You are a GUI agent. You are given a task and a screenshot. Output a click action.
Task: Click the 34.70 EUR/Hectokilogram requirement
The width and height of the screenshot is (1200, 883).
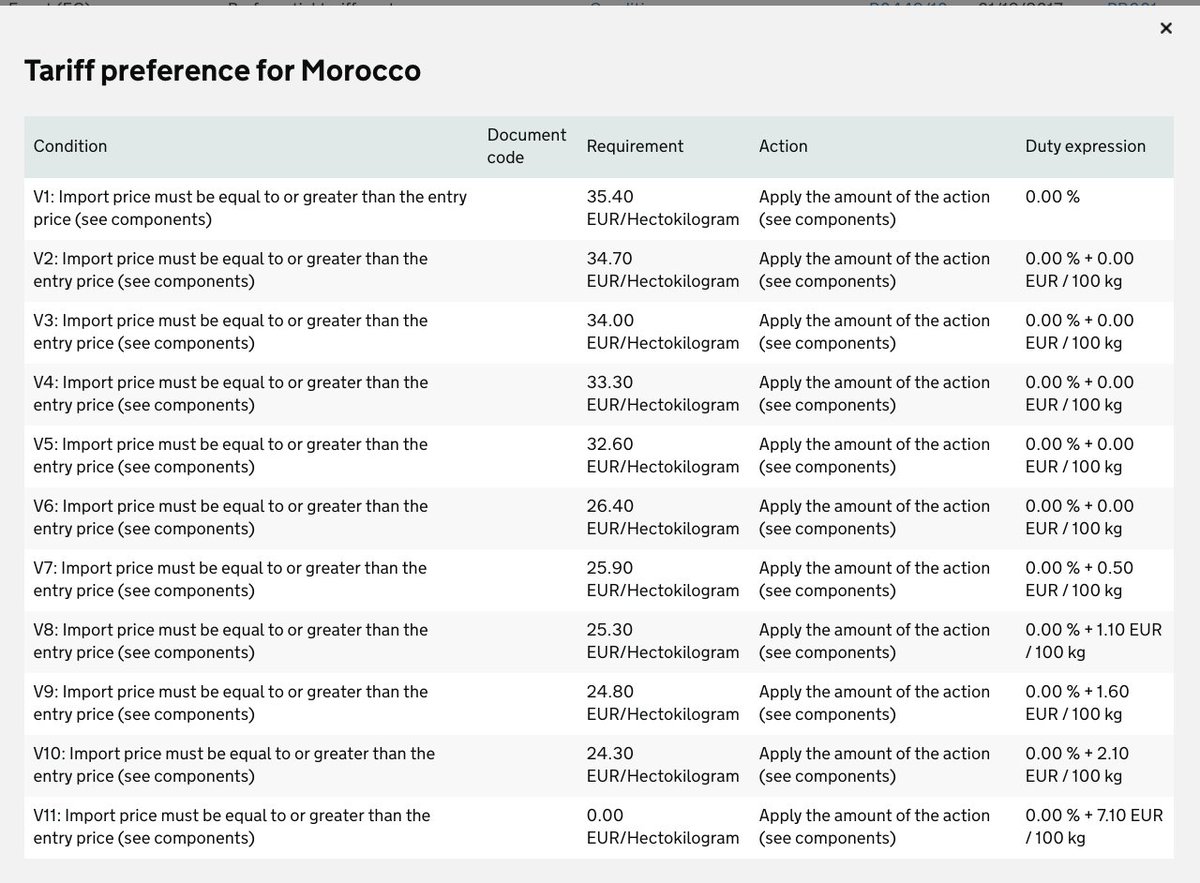[x=662, y=270]
